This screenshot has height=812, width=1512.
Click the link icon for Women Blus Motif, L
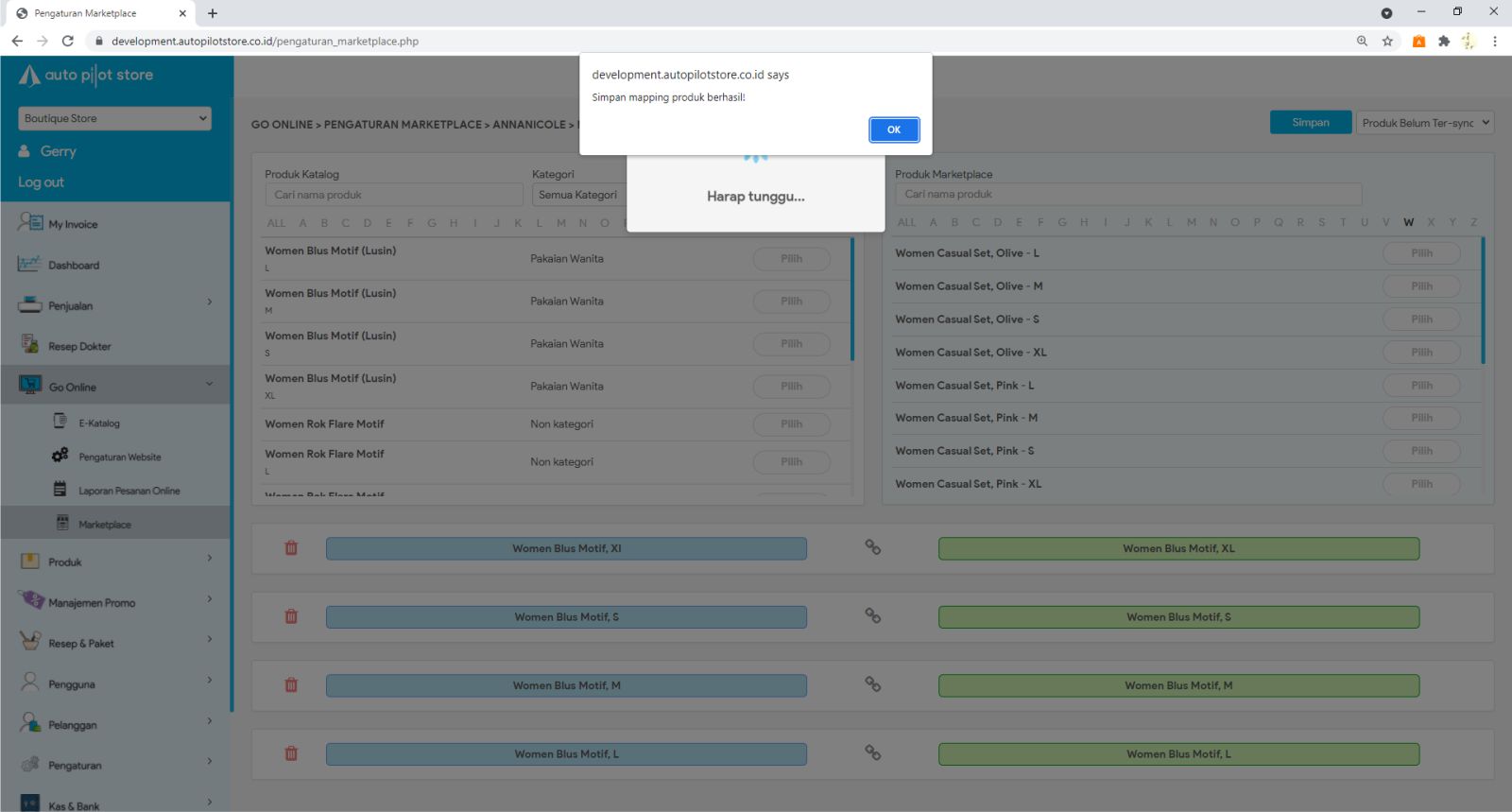pyautogui.click(x=872, y=753)
